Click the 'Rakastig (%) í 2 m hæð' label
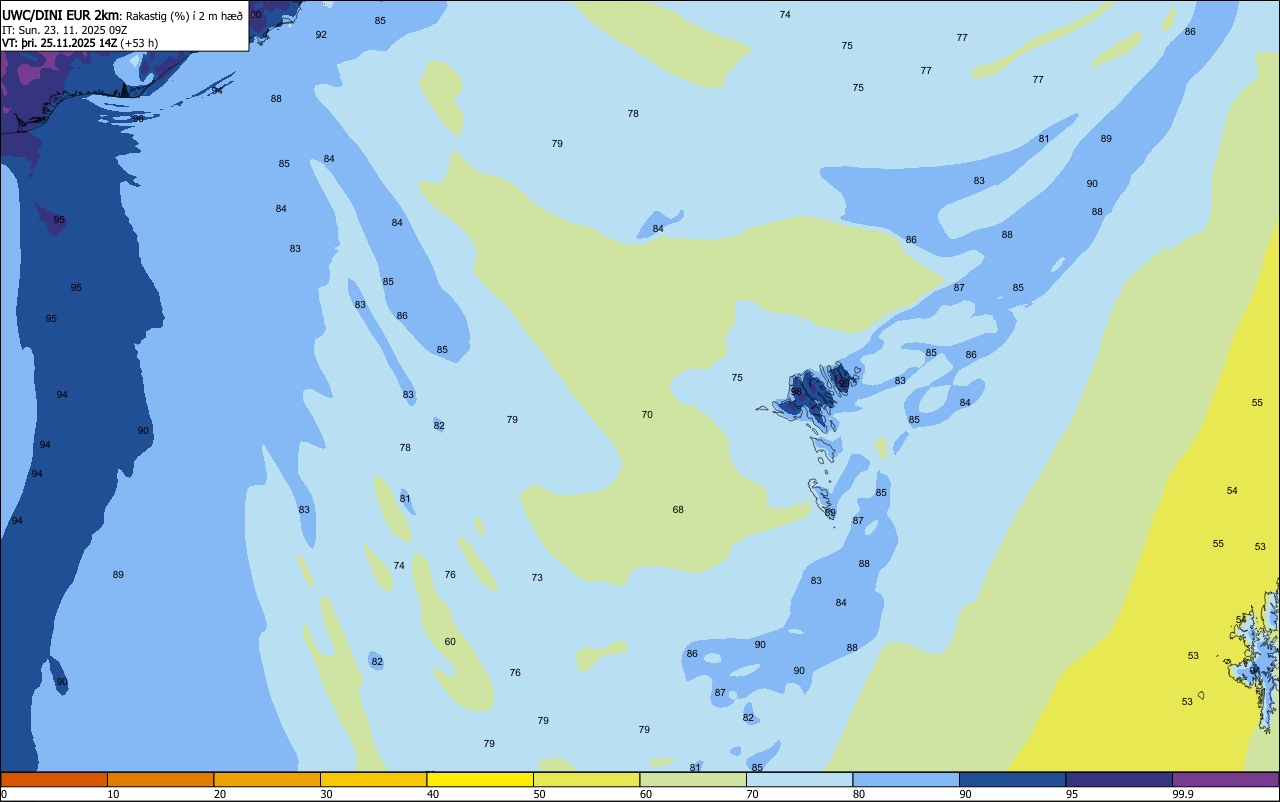The width and height of the screenshot is (1280, 802). 184,15
